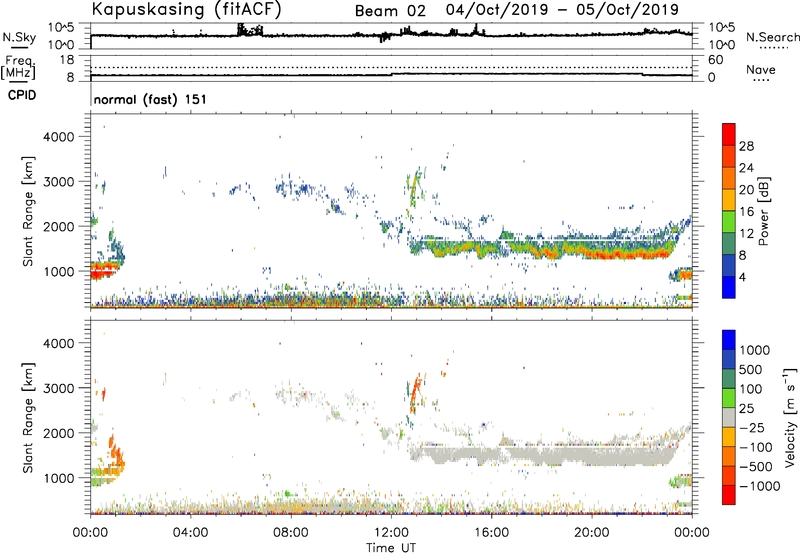
Task: Click the 'Power [dB]' colorbar label
Action: pos(764,211)
